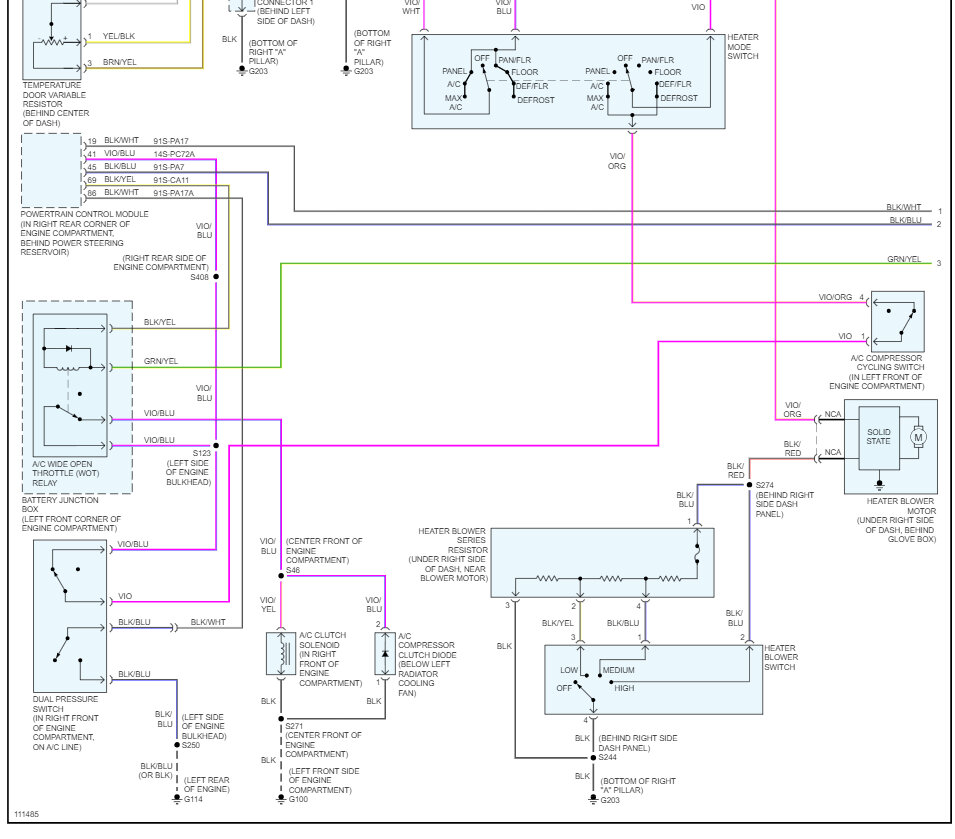Click the DUAL PRESSURE SWITCH label
955x839 pixels.
(x=65, y=704)
